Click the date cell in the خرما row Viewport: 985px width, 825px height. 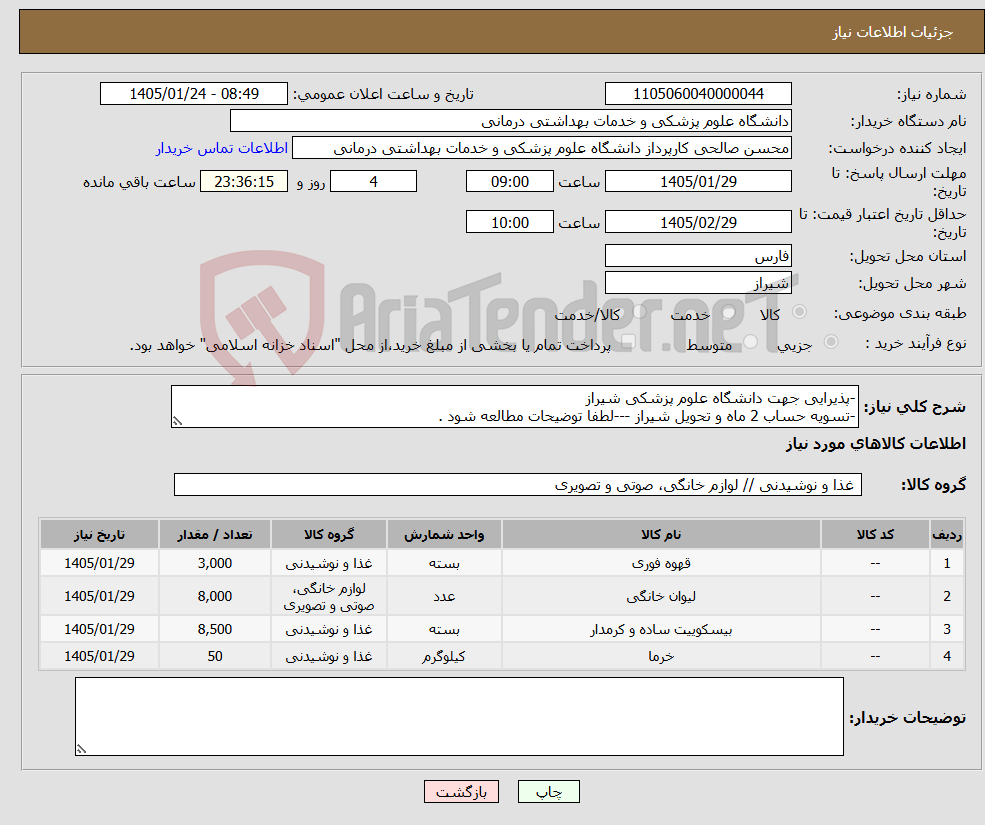pos(99,656)
